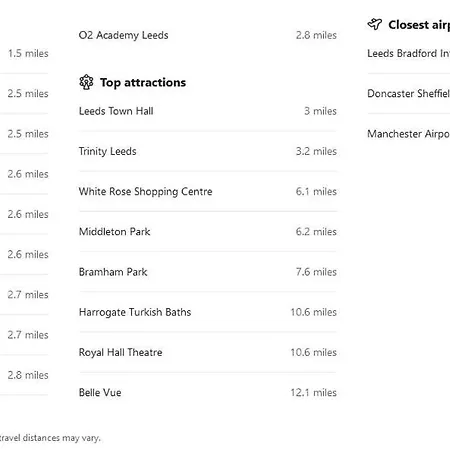Click the Top attractions ferris wheel icon
The width and height of the screenshot is (450, 450).
[86, 82]
